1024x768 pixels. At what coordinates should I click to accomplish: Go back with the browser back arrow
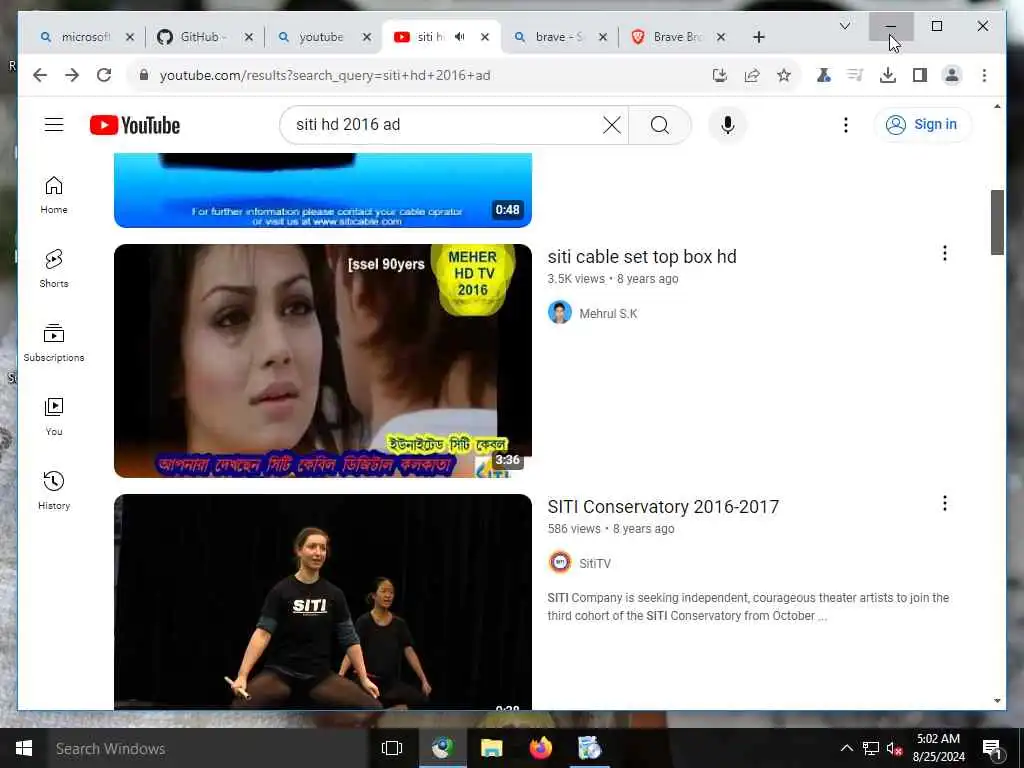[40, 75]
